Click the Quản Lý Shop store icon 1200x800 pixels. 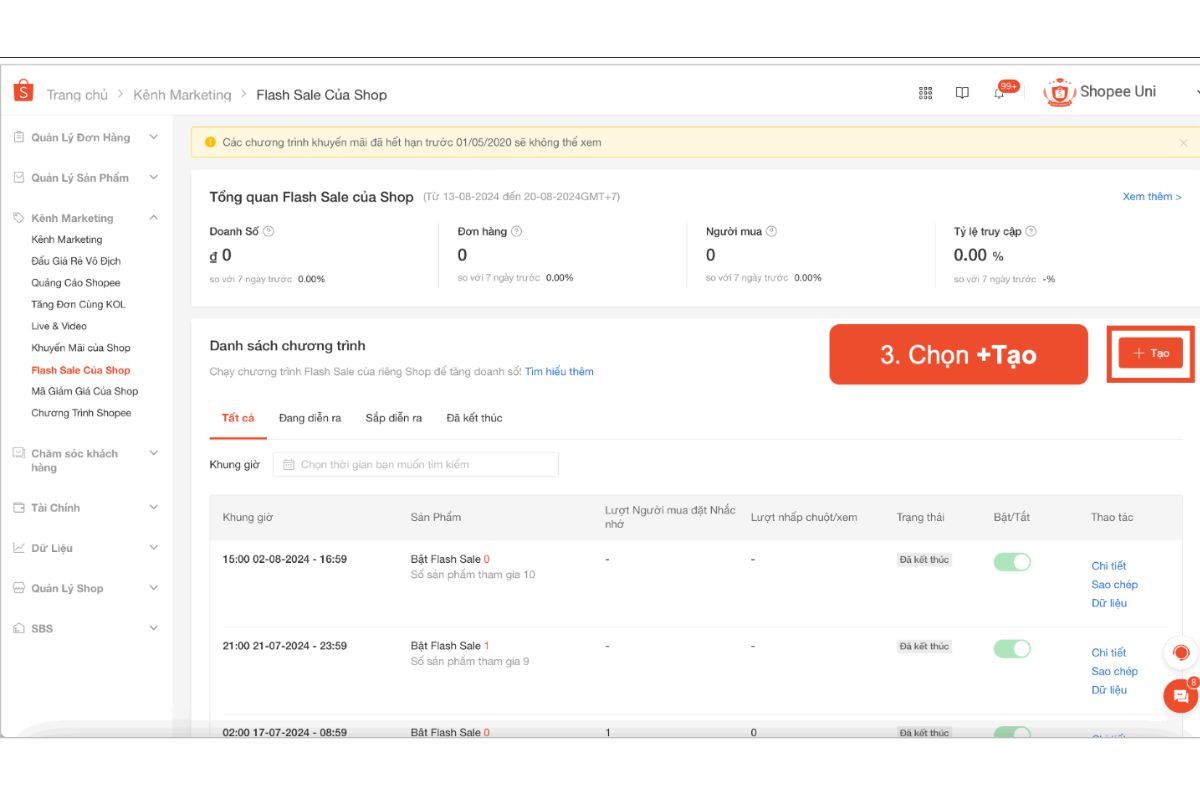coord(19,588)
